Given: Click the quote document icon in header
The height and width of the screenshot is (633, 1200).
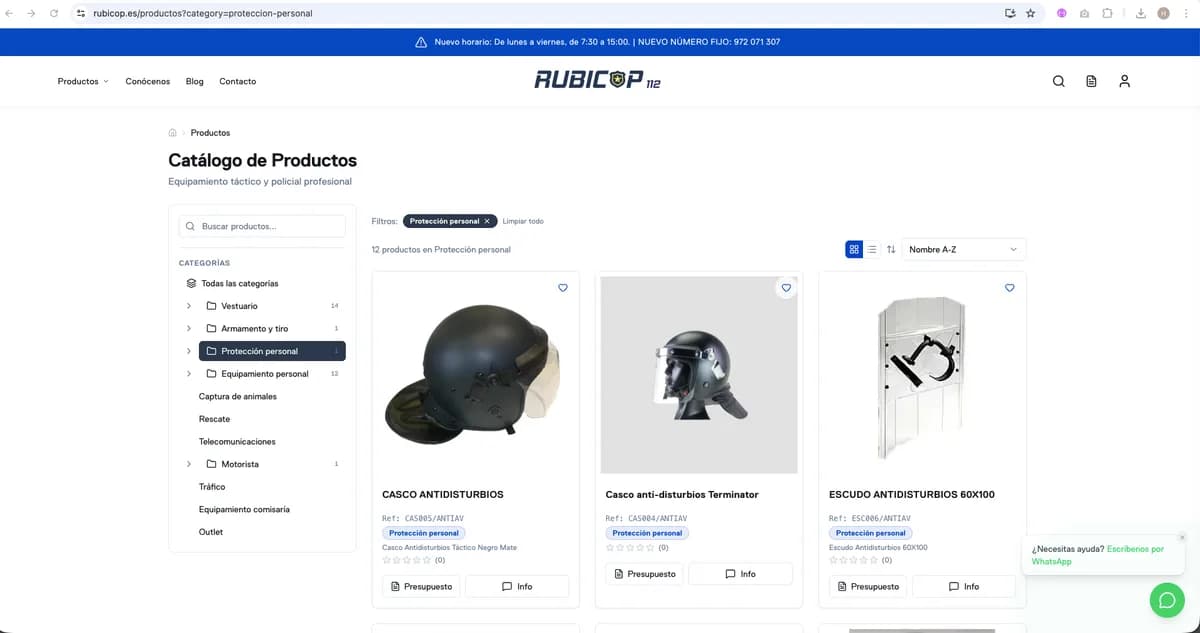Looking at the screenshot, I should click(1091, 81).
